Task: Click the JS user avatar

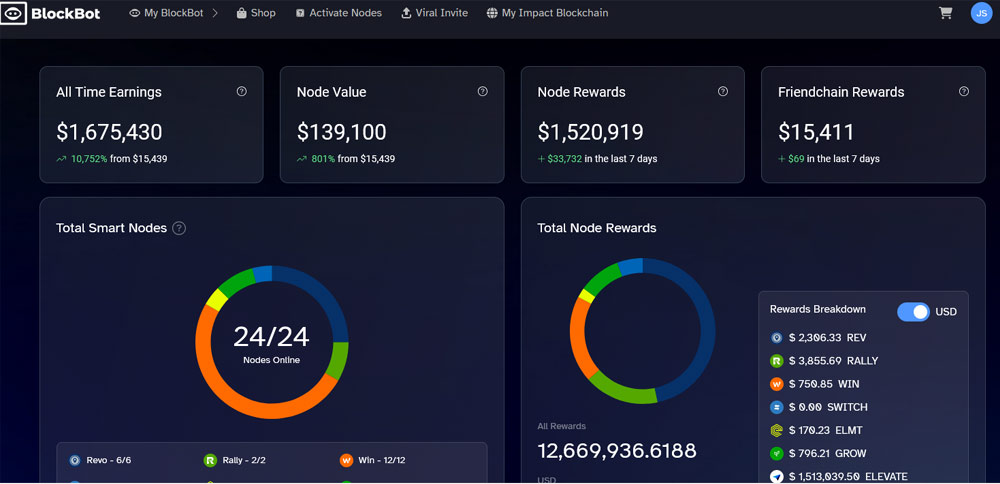Action: click(x=981, y=13)
